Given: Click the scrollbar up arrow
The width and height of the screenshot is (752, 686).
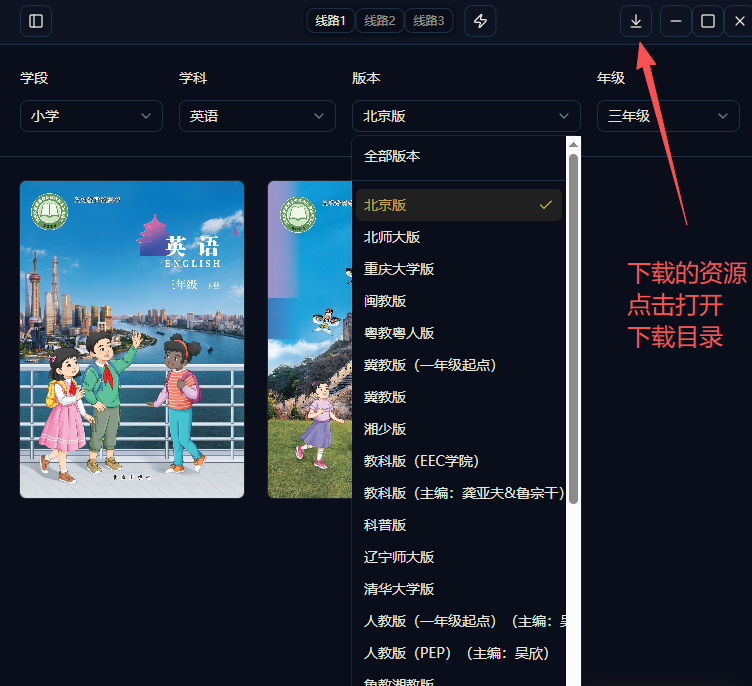Looking at the screenshot, I should (x=573, y=144).
